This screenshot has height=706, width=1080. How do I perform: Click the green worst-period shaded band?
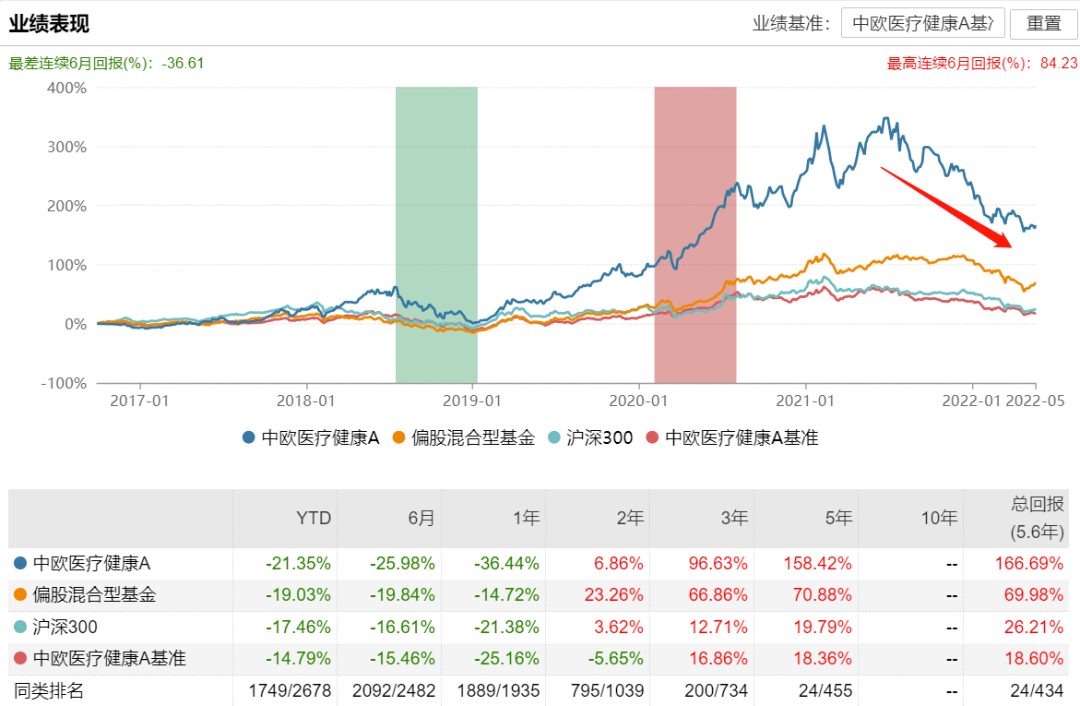click(436, 235)
